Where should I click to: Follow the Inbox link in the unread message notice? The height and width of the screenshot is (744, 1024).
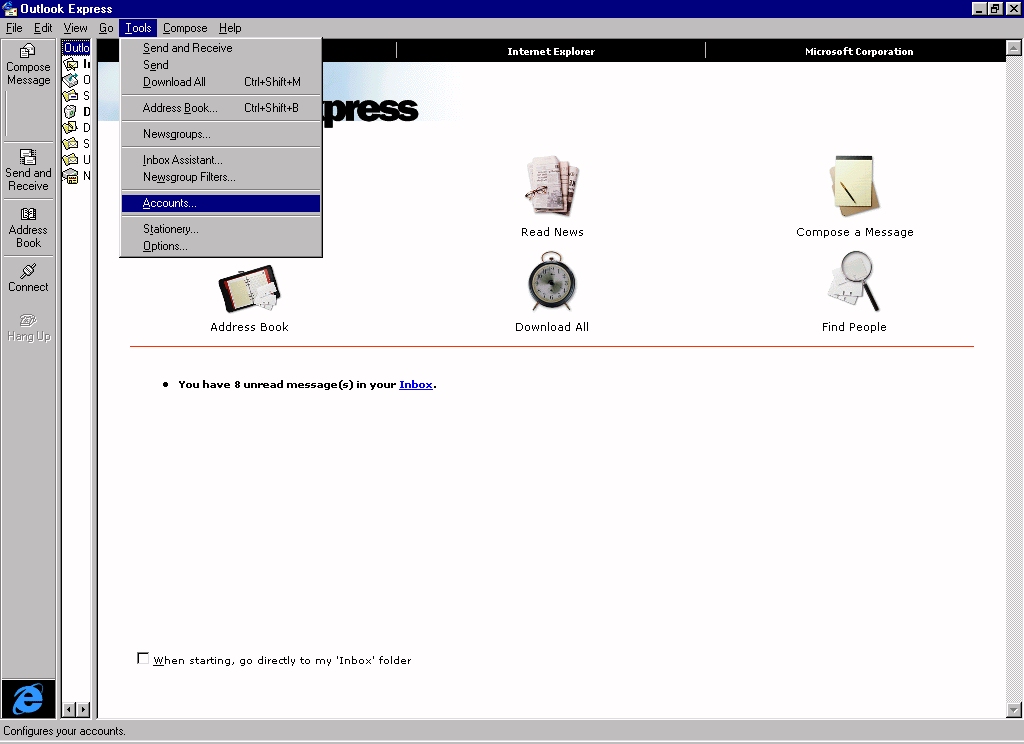415,384
